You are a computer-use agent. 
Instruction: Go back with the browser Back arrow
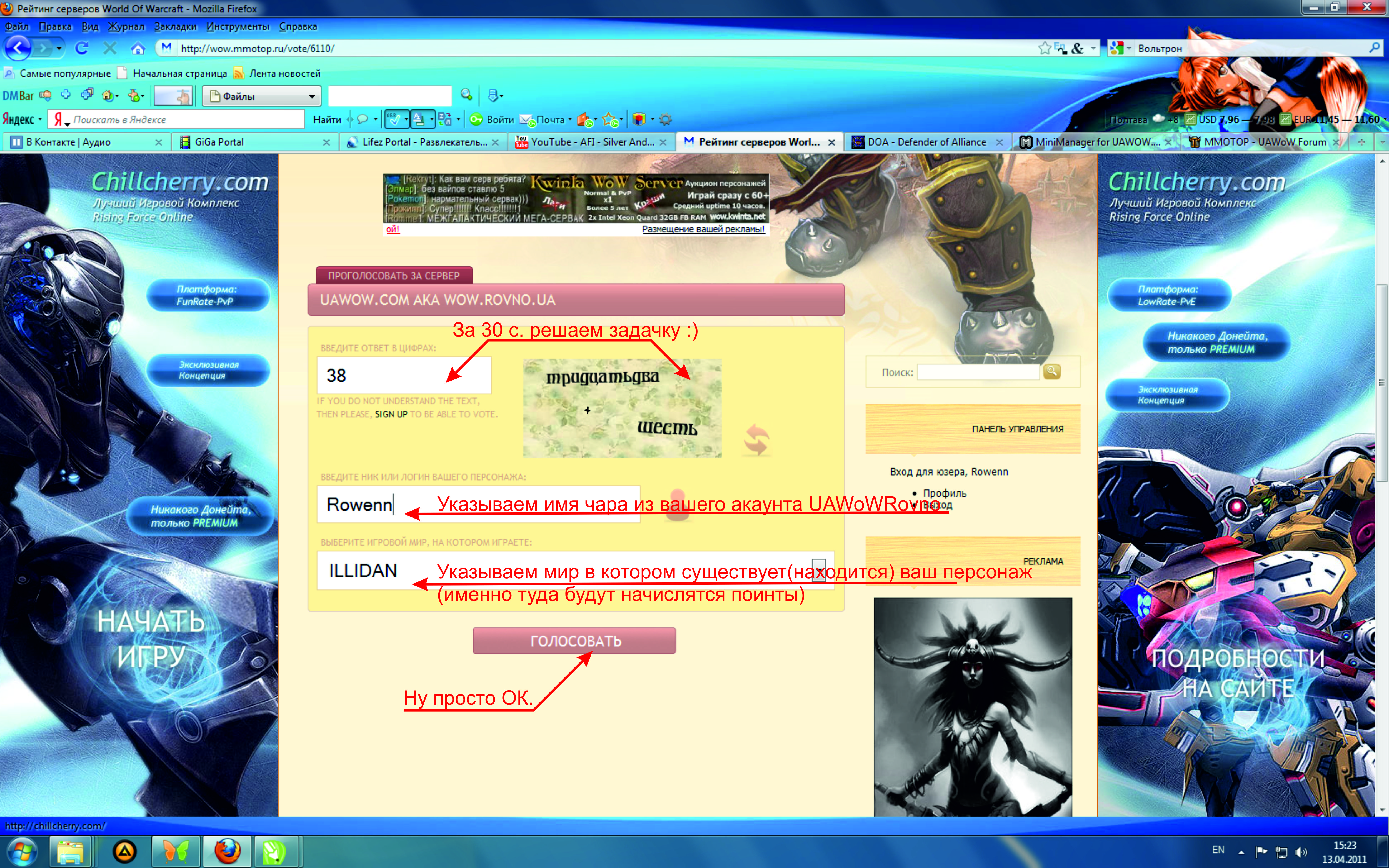[x=18, y=48]
